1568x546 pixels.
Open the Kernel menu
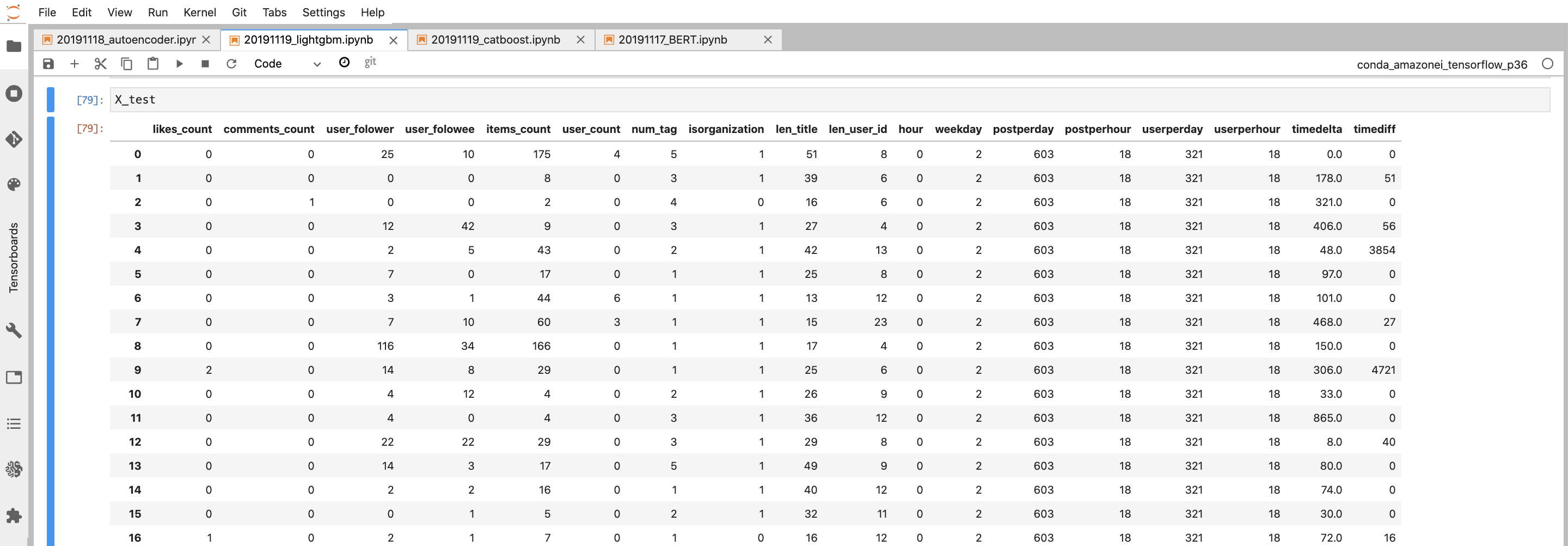tap(200, 12)
